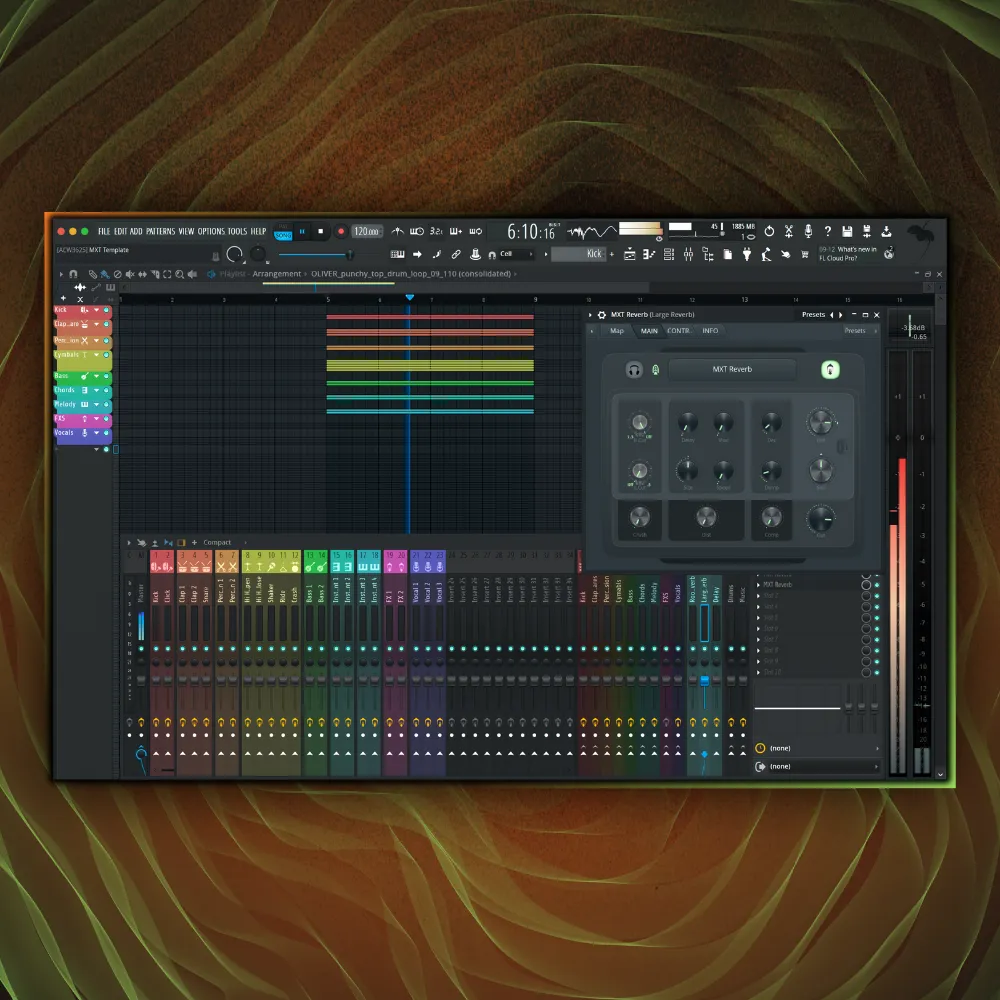The image size is (1000, 1000).
Task: Toggle the green enable button in MXT Reverb
Action: (829, 370)
